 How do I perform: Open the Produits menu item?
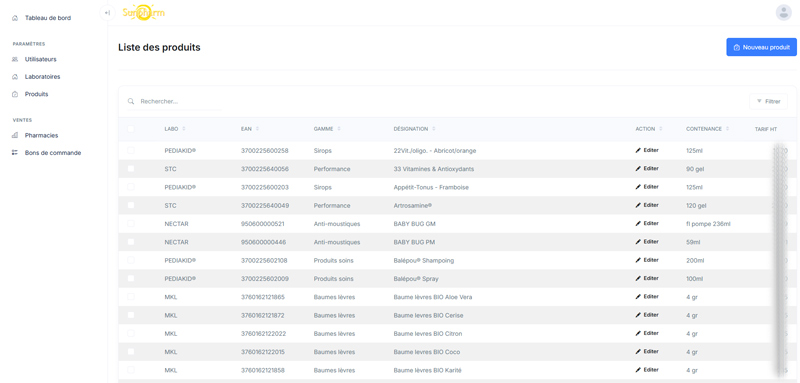(37, 94)
